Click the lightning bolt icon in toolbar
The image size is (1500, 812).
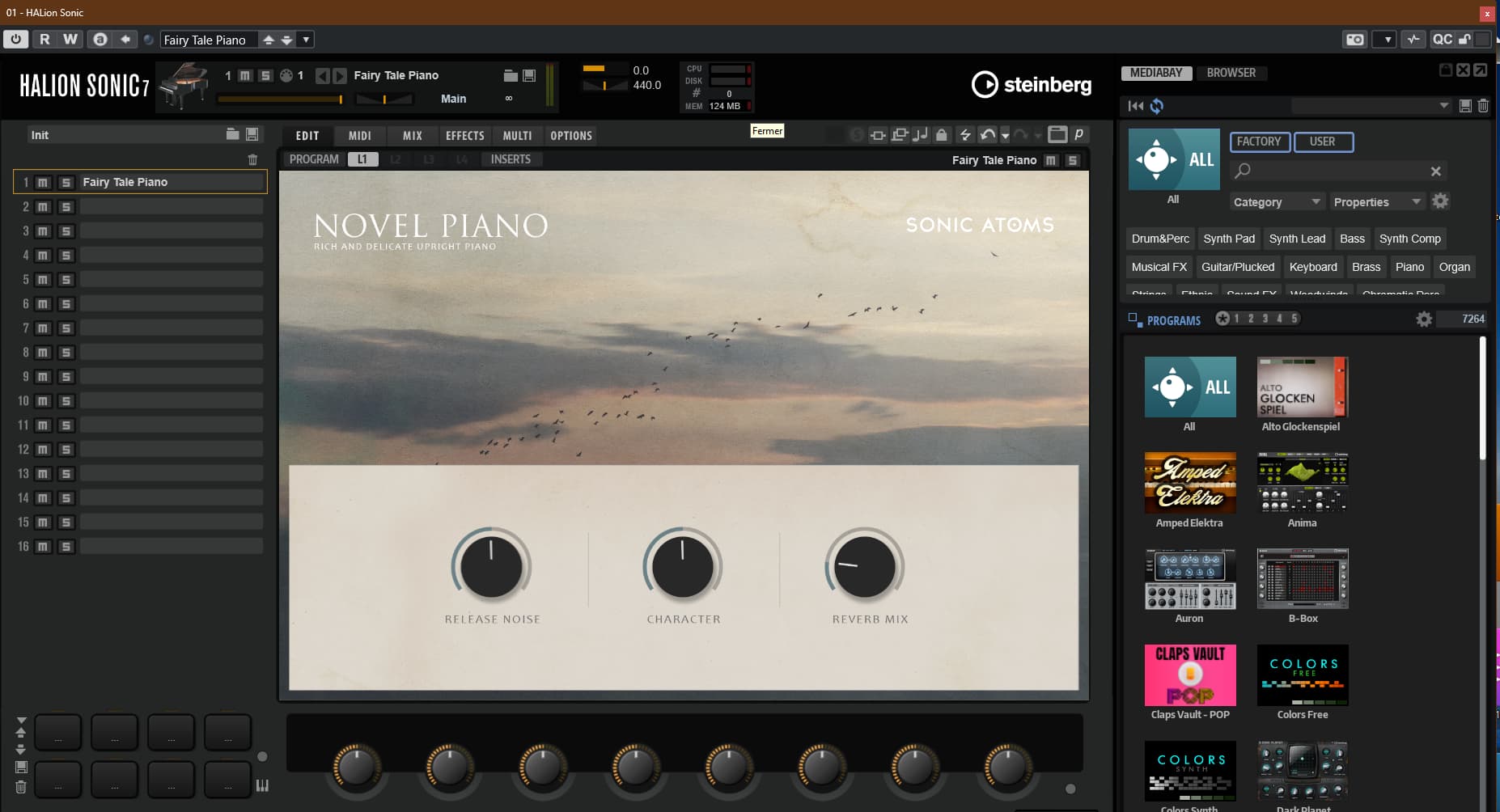point(964,135)
